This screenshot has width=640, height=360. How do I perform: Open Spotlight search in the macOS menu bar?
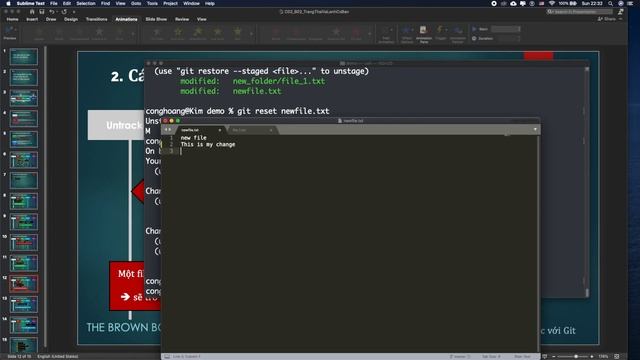610,3
